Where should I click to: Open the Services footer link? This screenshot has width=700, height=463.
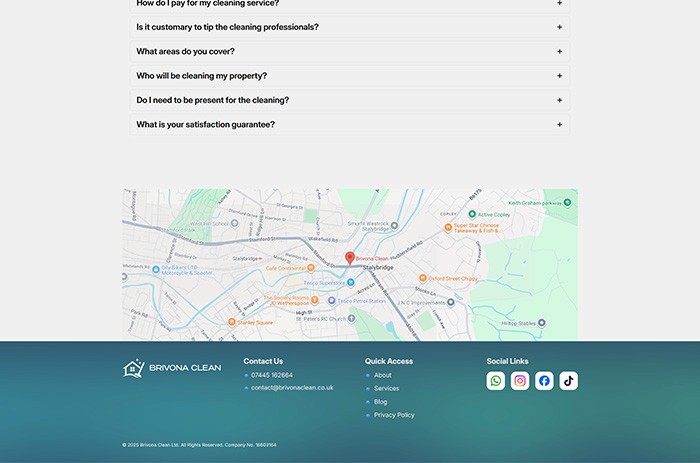[x=387, y=388]
